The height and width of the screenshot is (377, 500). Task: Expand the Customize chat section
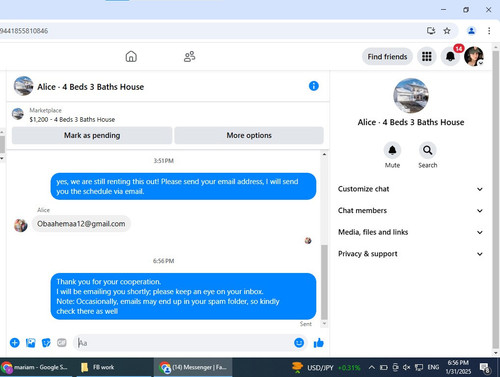(411, 189)
